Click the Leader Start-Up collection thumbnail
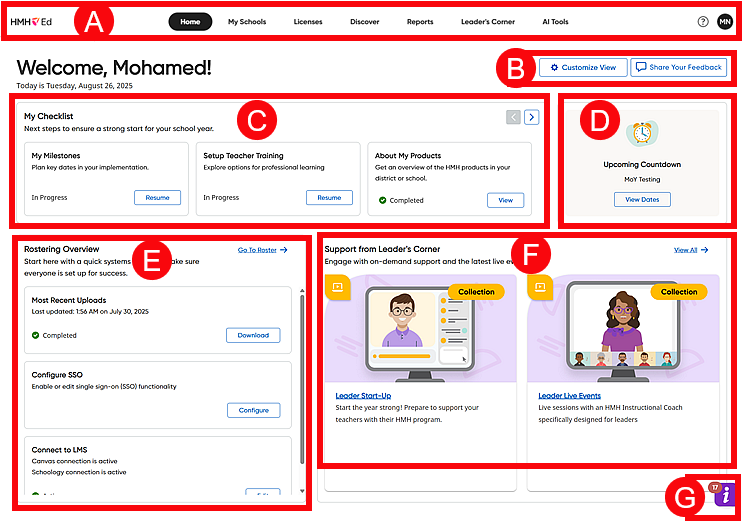 (x=421, y=328)
